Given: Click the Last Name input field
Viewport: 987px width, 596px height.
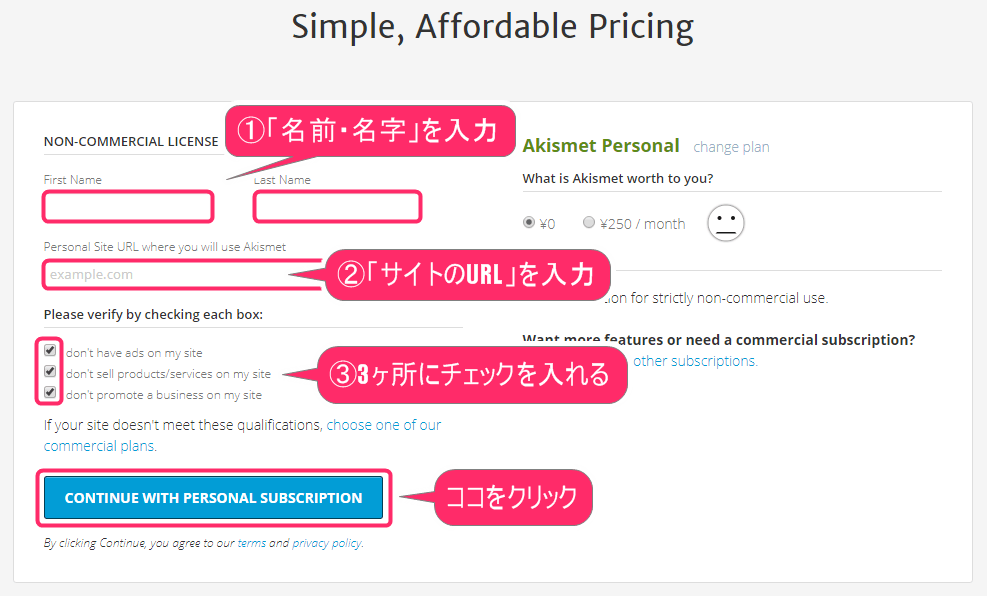Looking at the screenshot, I should [337, 206].
